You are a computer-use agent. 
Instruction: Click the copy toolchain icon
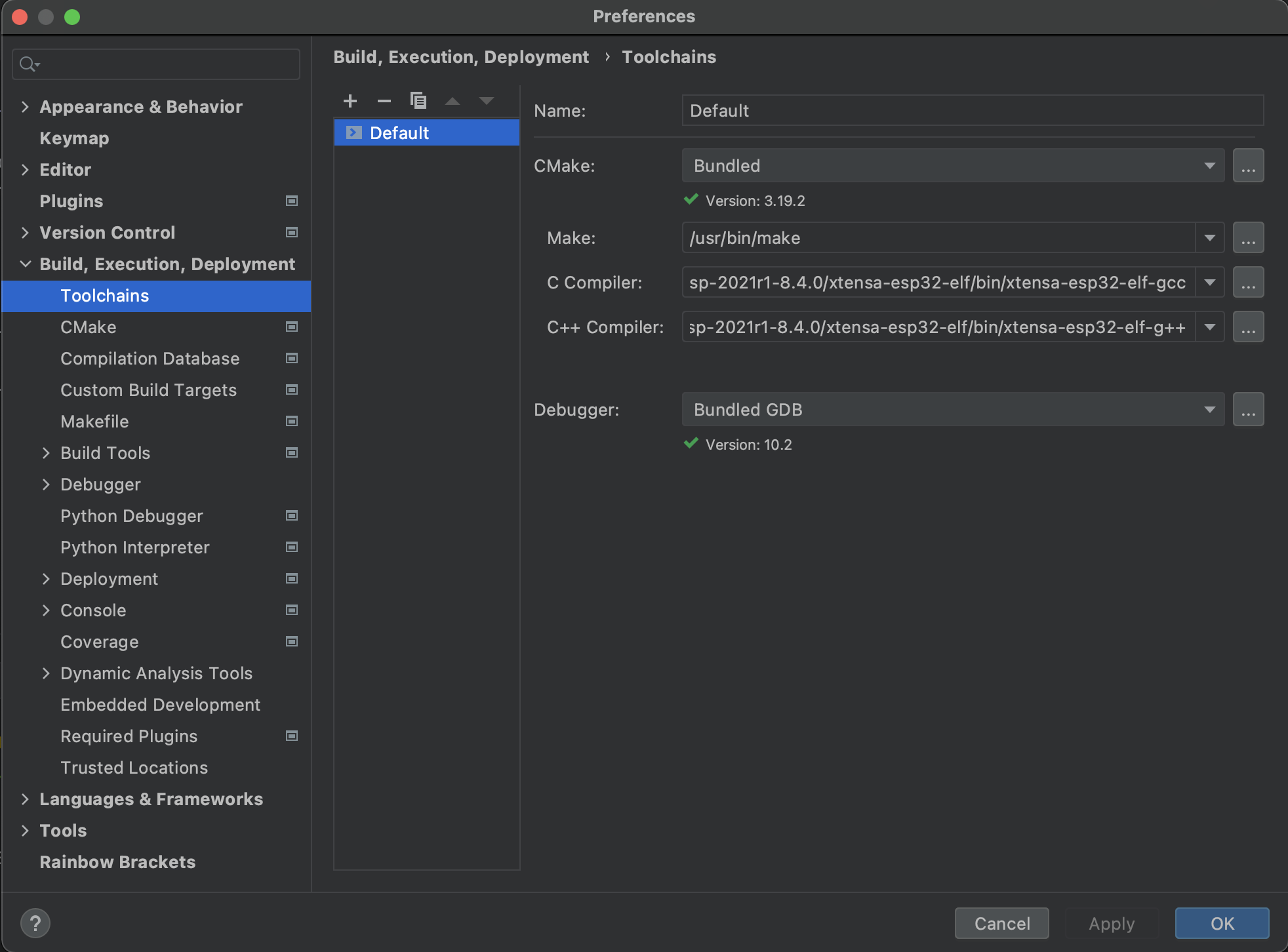(418, 101)
